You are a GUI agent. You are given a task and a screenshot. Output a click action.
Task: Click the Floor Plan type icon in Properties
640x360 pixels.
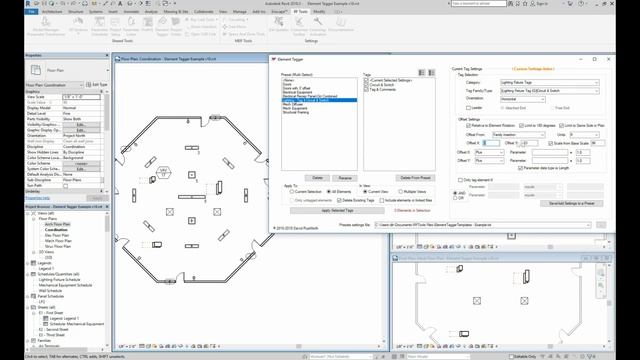tap(36, 70)
